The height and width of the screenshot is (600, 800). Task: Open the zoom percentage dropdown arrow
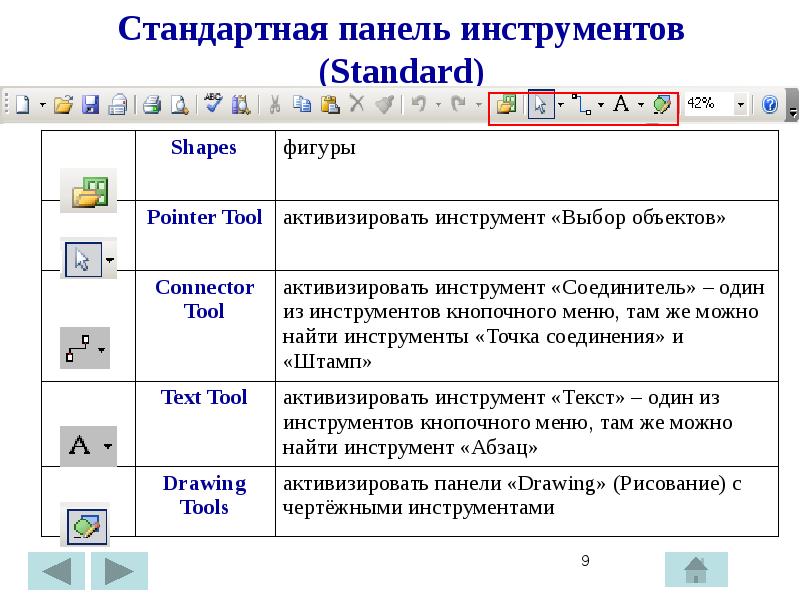[x=740, y=105]
